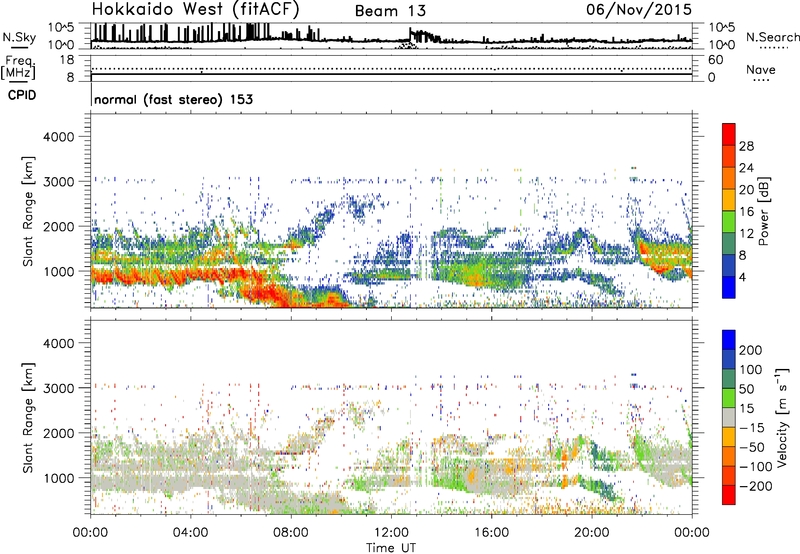Select the "normal (fast stereo) 153" CPID text

(173, 99)
